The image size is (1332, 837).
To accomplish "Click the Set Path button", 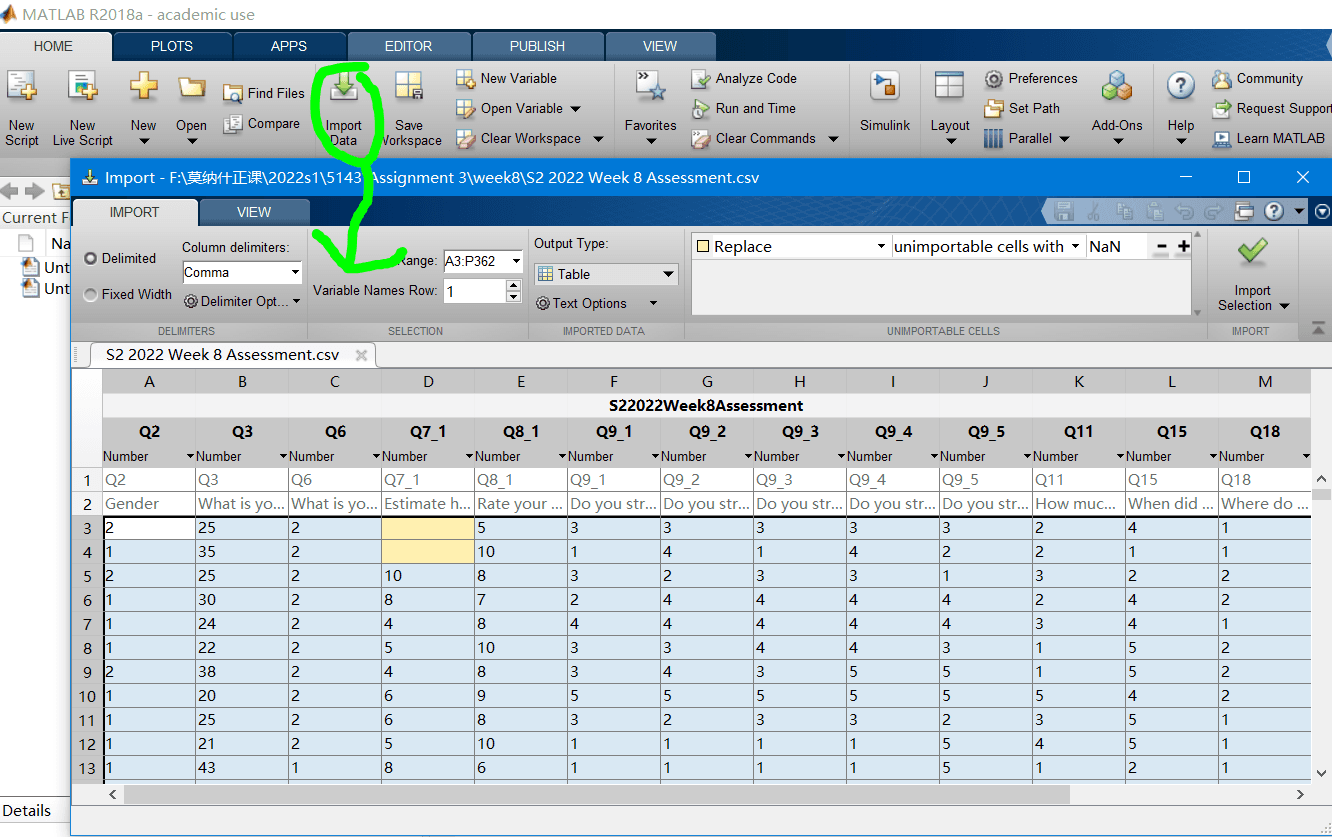I will point(1022,108).
